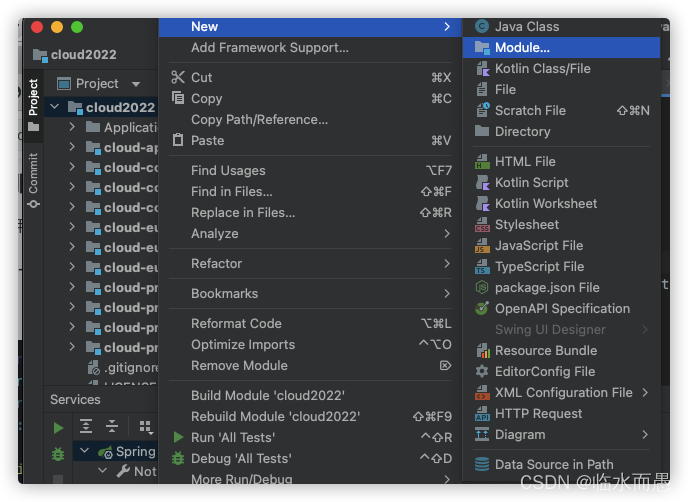Screen dimensions: 688x502
Task: Select Rebuild Module 'cloud2022' entry
Action: [x=310, y=416]
